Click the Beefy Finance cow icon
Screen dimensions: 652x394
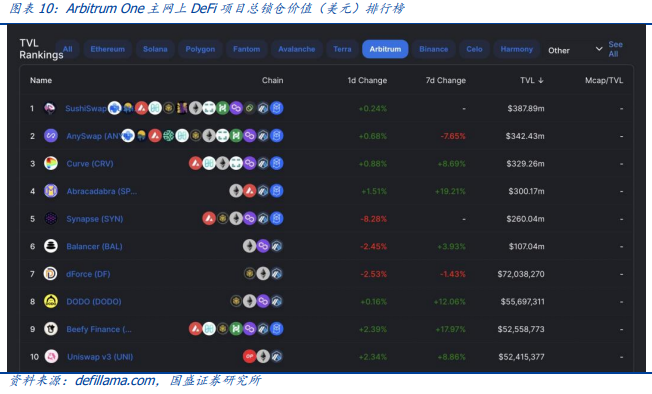click(x=51, y=329)
